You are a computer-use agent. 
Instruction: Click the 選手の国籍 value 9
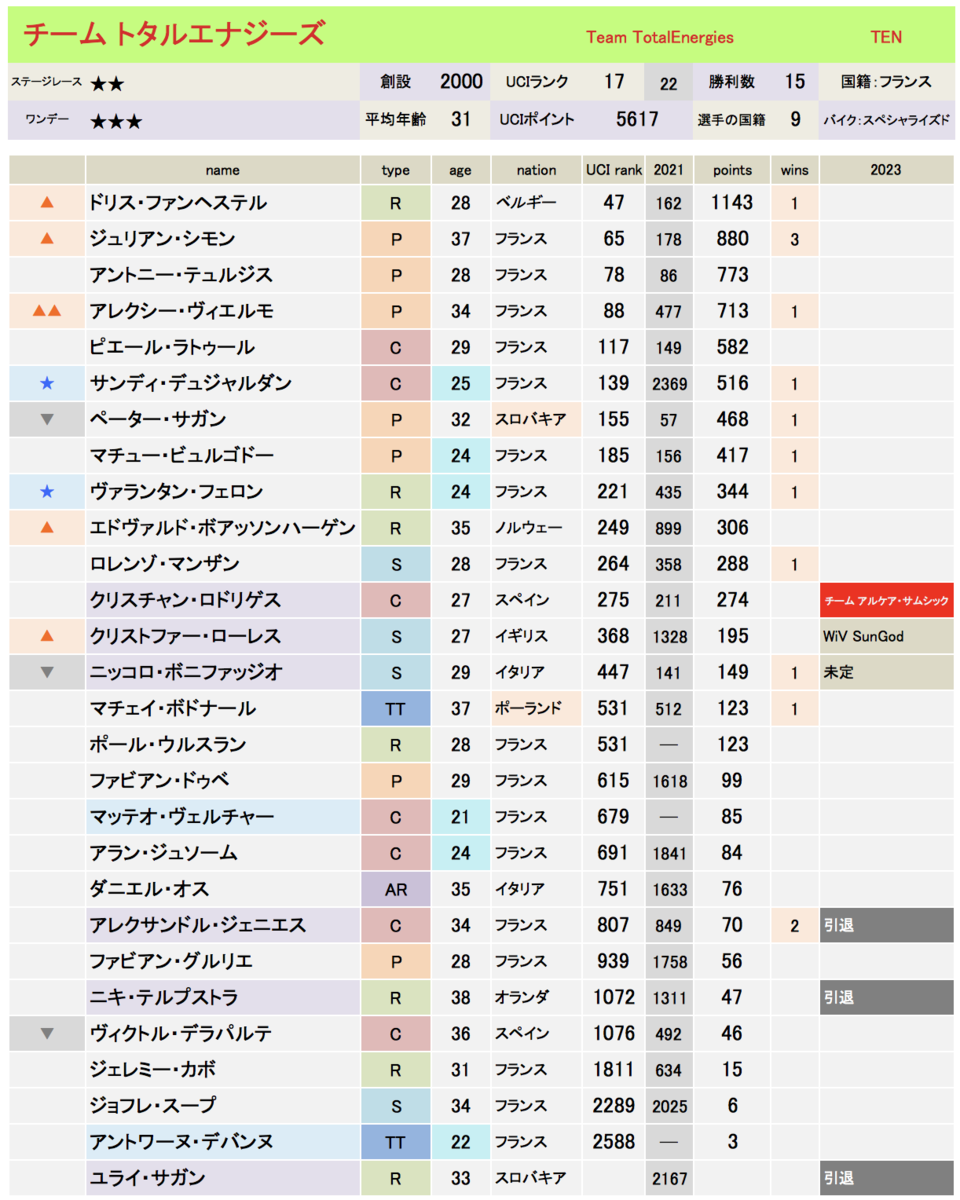tap(795, 119)
